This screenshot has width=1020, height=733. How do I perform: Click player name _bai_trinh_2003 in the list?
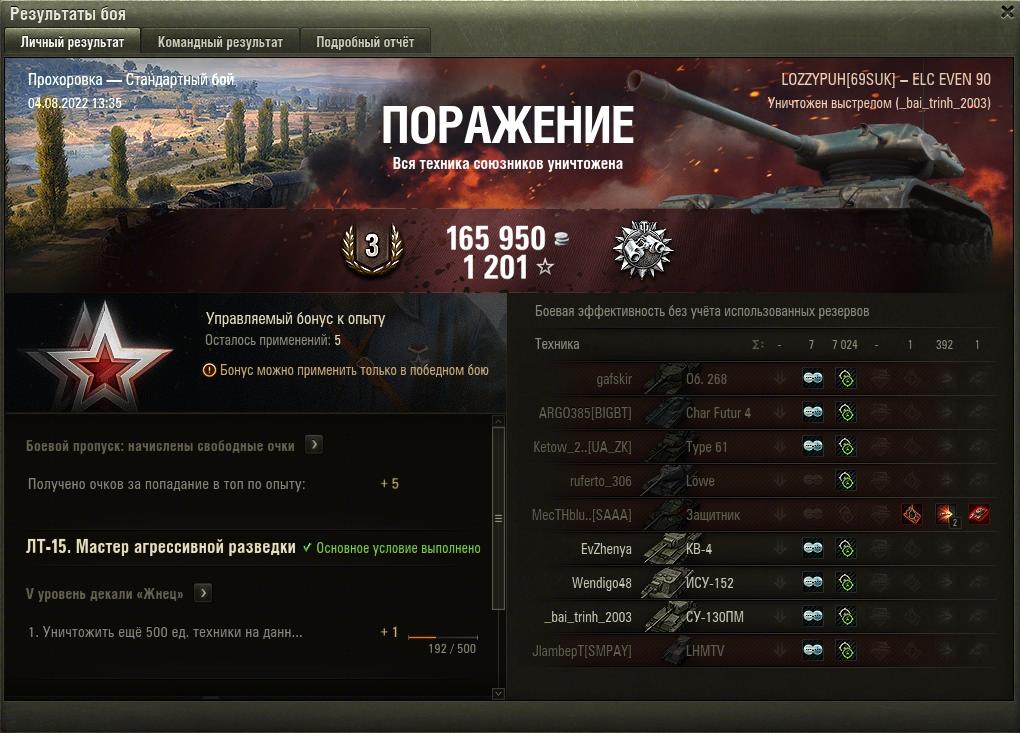589,617
